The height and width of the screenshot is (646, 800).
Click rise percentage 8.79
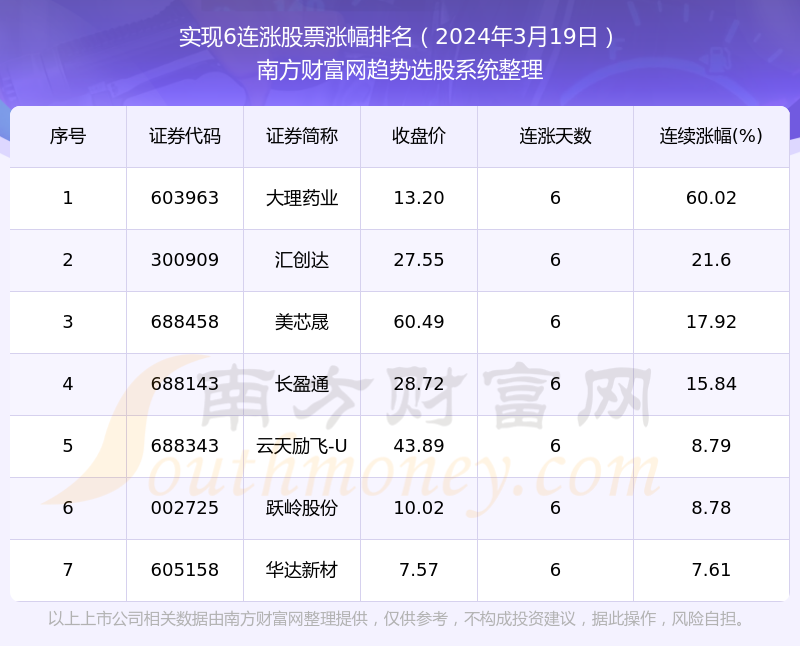coord(711,446)
